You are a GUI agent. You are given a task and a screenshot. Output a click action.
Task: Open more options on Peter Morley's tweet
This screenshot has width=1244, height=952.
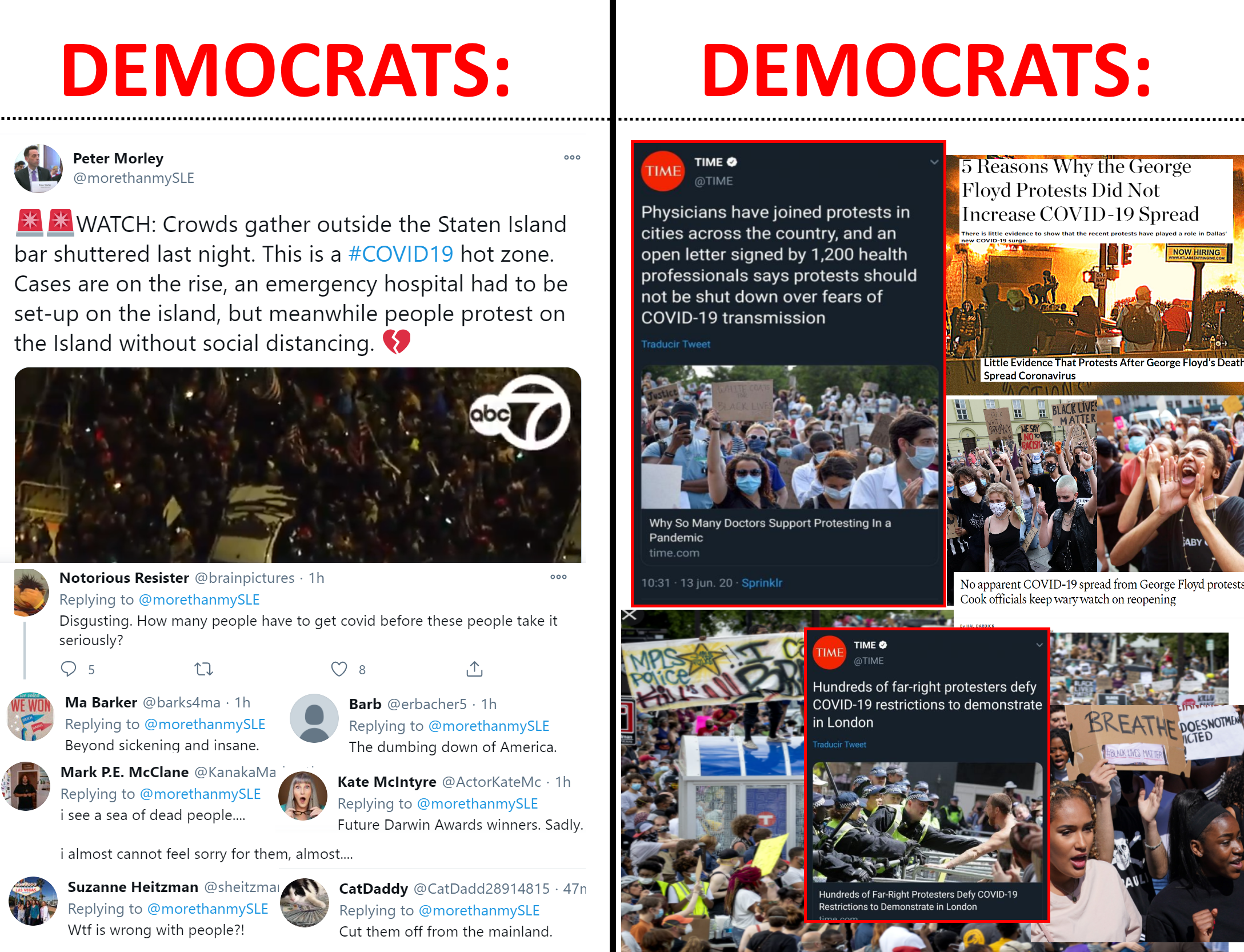(572, 158)
